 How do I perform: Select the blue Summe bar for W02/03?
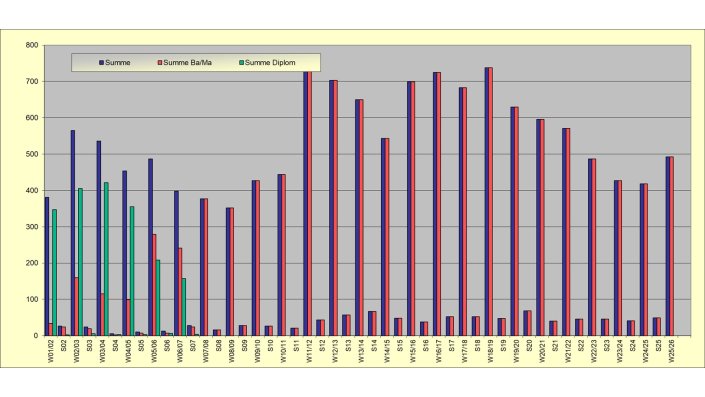tap(73, 233)
